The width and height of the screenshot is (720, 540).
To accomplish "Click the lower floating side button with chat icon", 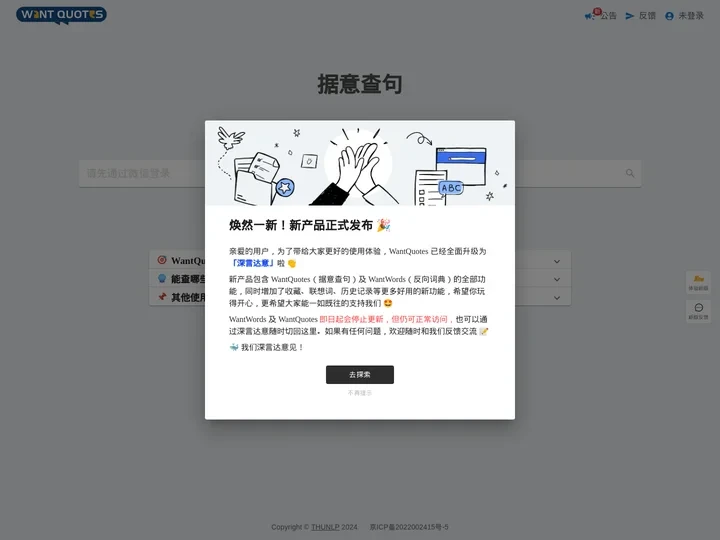I will click(x=698, y=311).
